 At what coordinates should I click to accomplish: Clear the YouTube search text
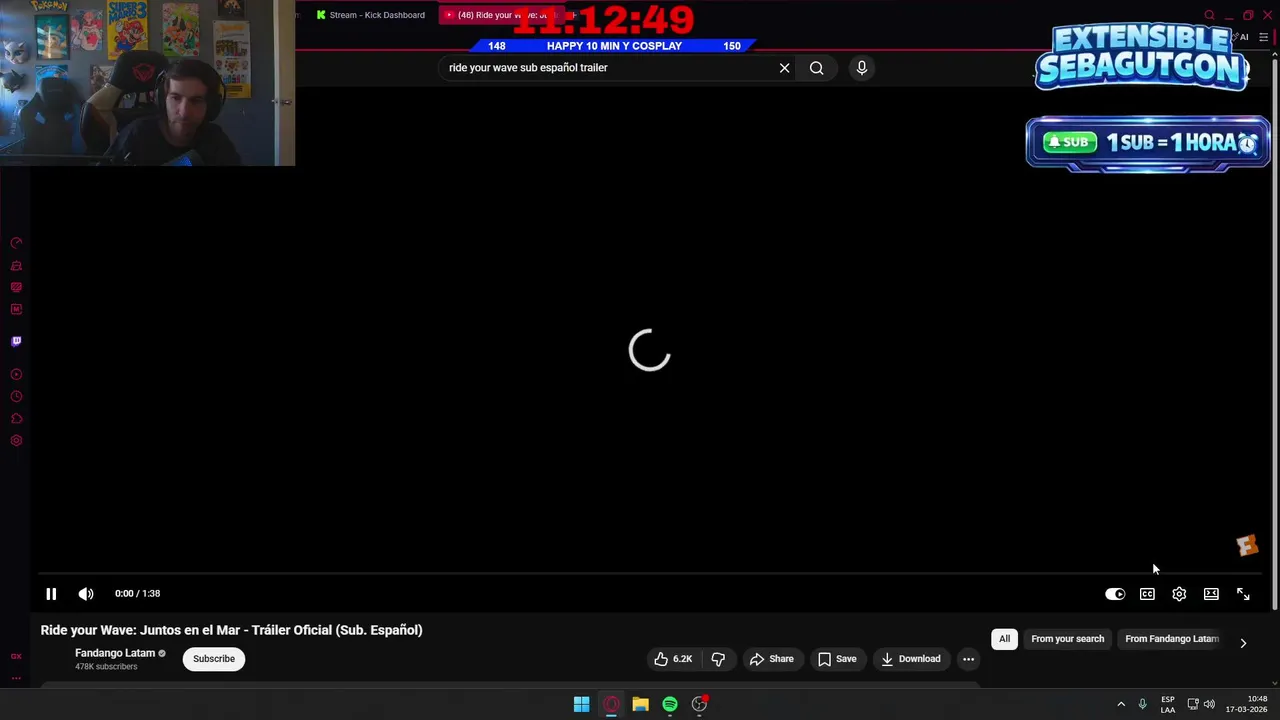pyautogui.click(x=784, y=68)
